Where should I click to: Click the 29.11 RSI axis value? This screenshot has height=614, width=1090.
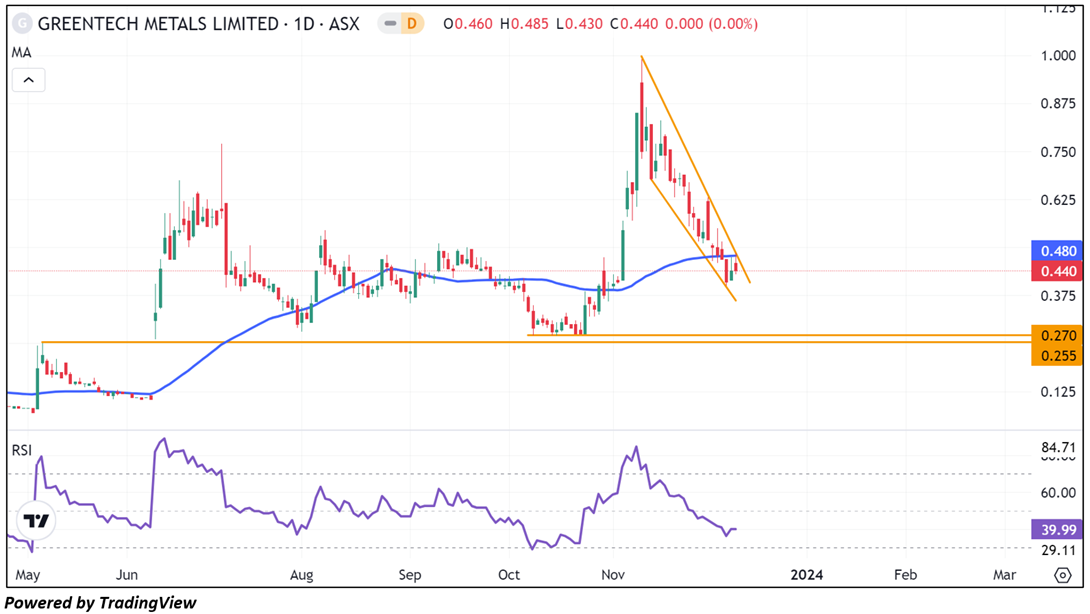(x=1058, y=550)
